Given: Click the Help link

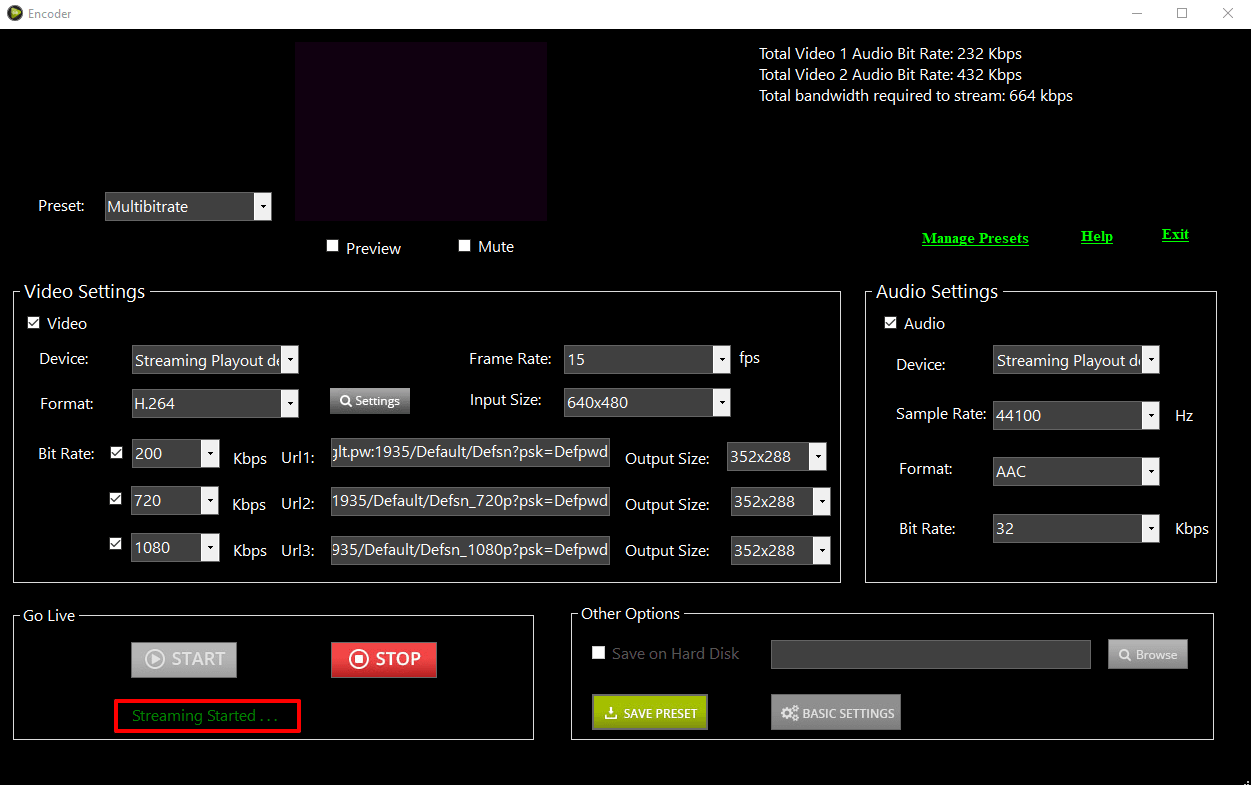Looking at the screenshot, I should 1096,236.
